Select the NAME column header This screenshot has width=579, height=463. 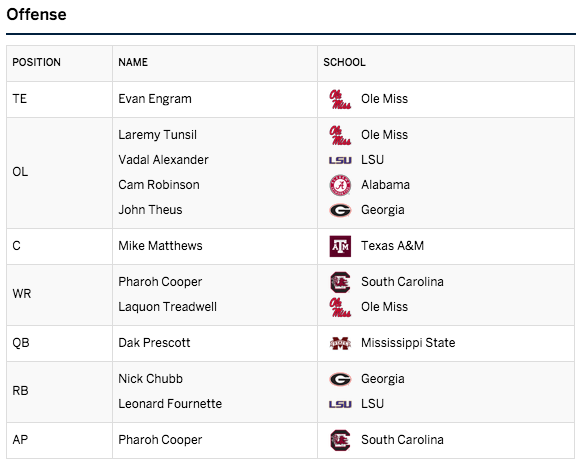point(133,62)
